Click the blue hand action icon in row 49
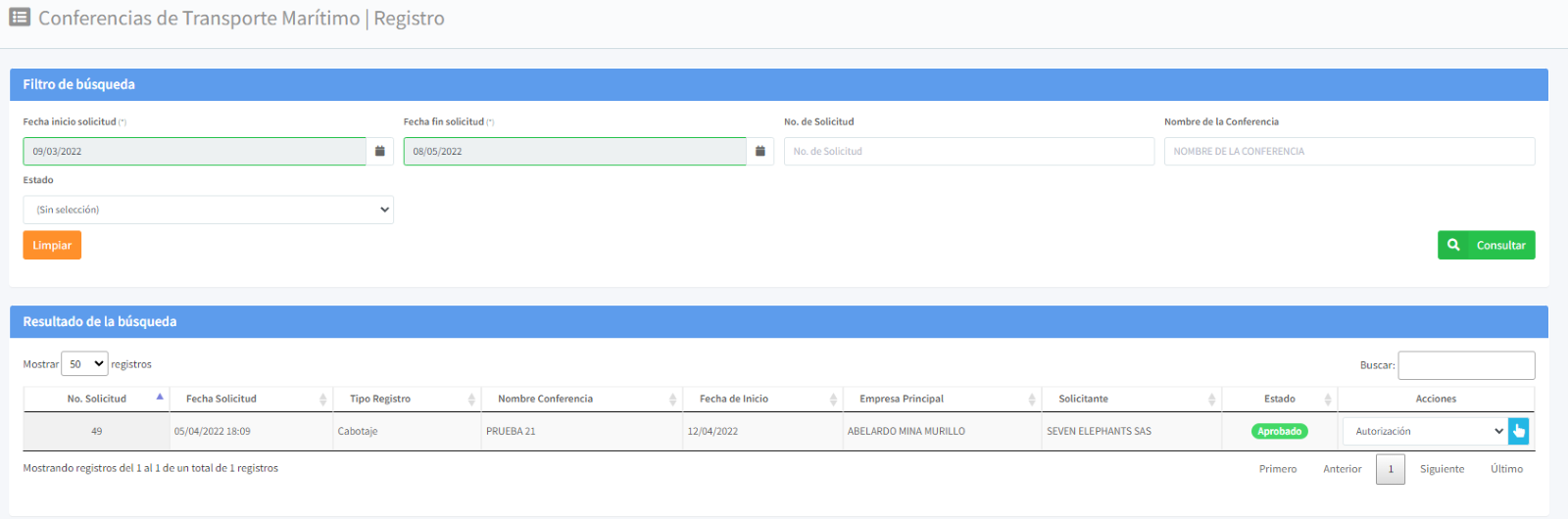Viewport: 1568px width, 519px height. pyautogui.click(x=1518, y=431)
